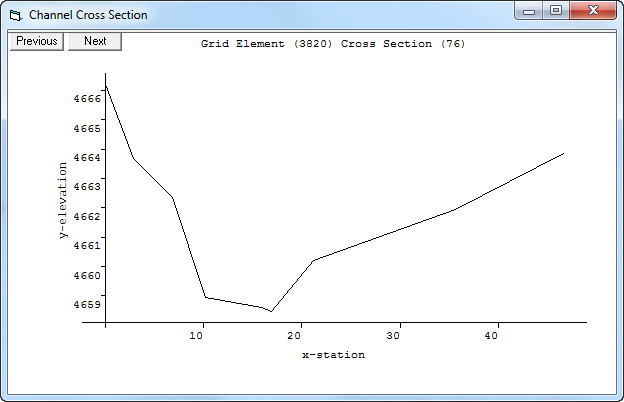Select the x-station axis label

pos(333,355)
